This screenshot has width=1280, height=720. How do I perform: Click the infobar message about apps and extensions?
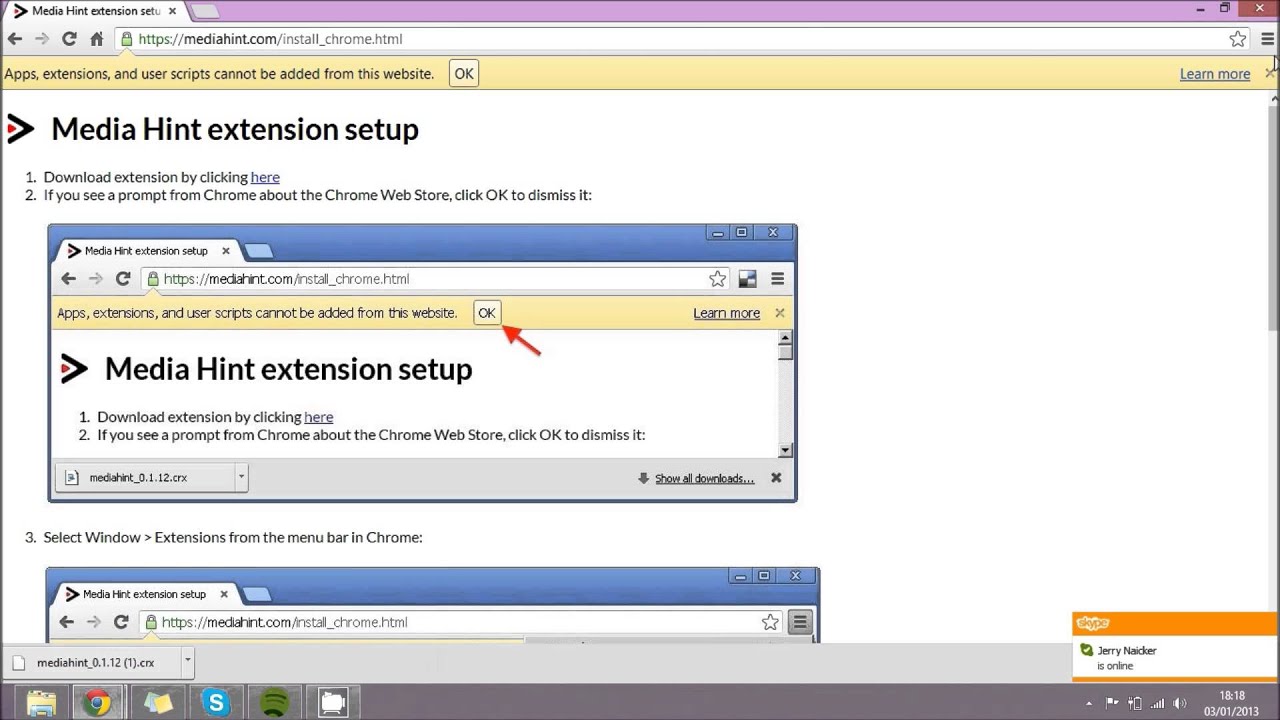tap(219, 74)
